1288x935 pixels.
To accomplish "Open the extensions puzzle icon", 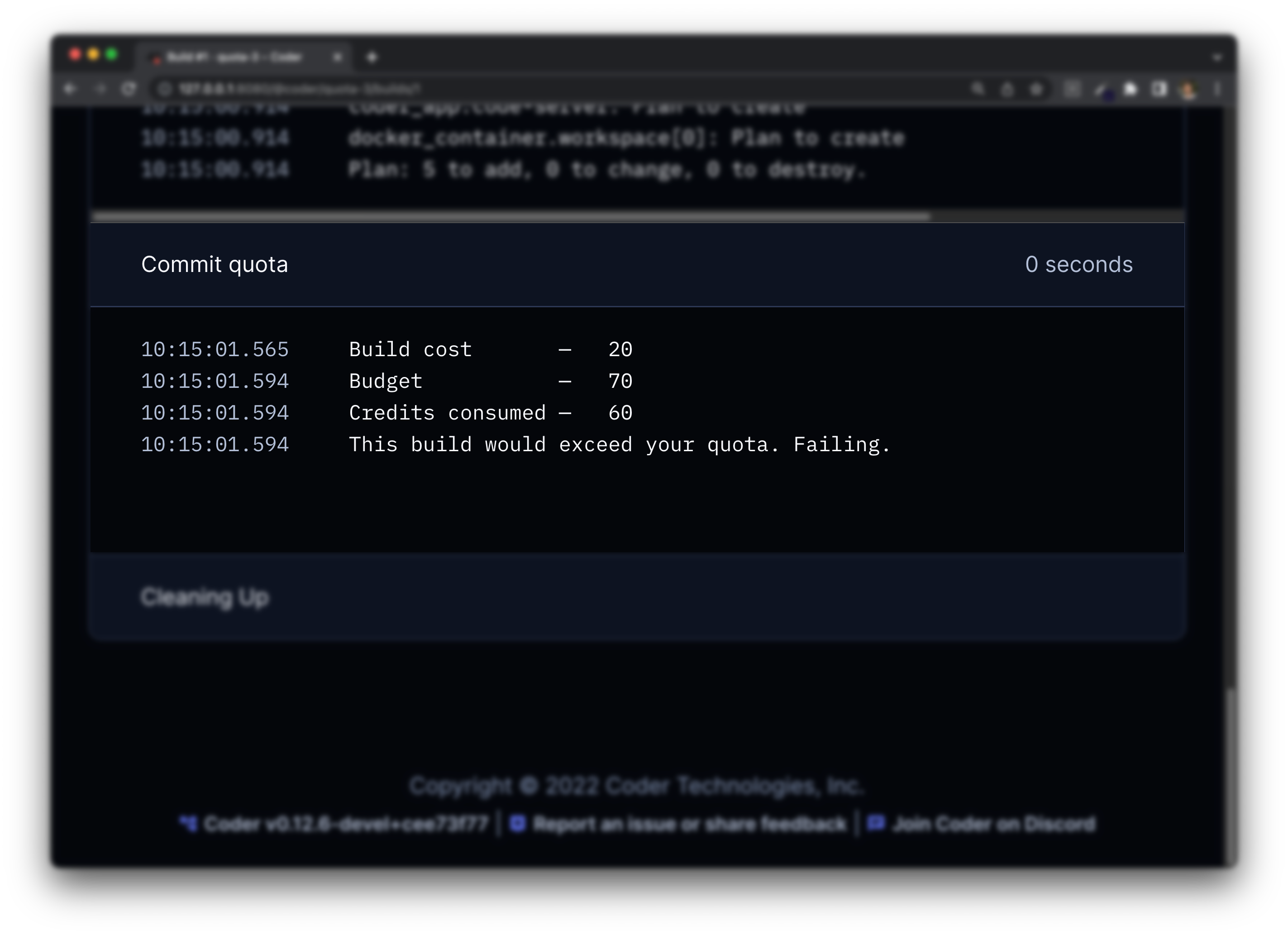I will (x=1131, y=89).
